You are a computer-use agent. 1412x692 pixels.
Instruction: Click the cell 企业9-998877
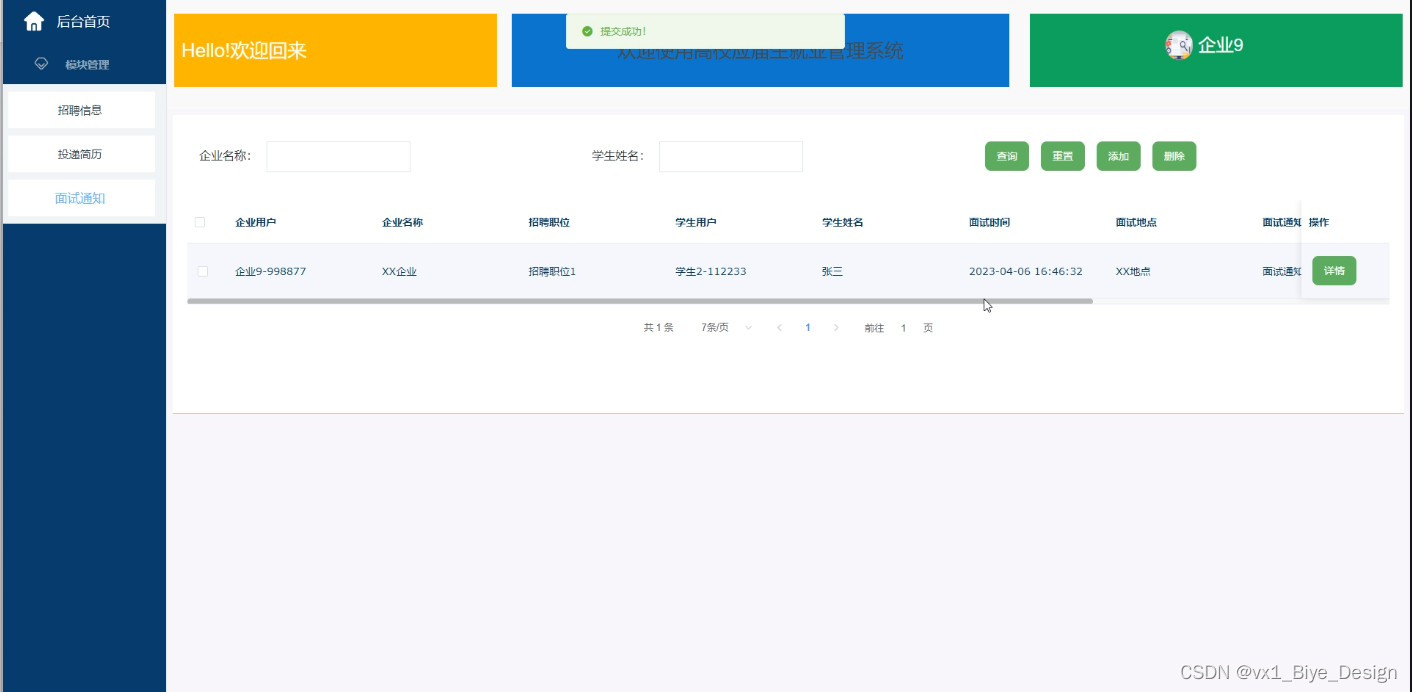(x=271, y=271)
